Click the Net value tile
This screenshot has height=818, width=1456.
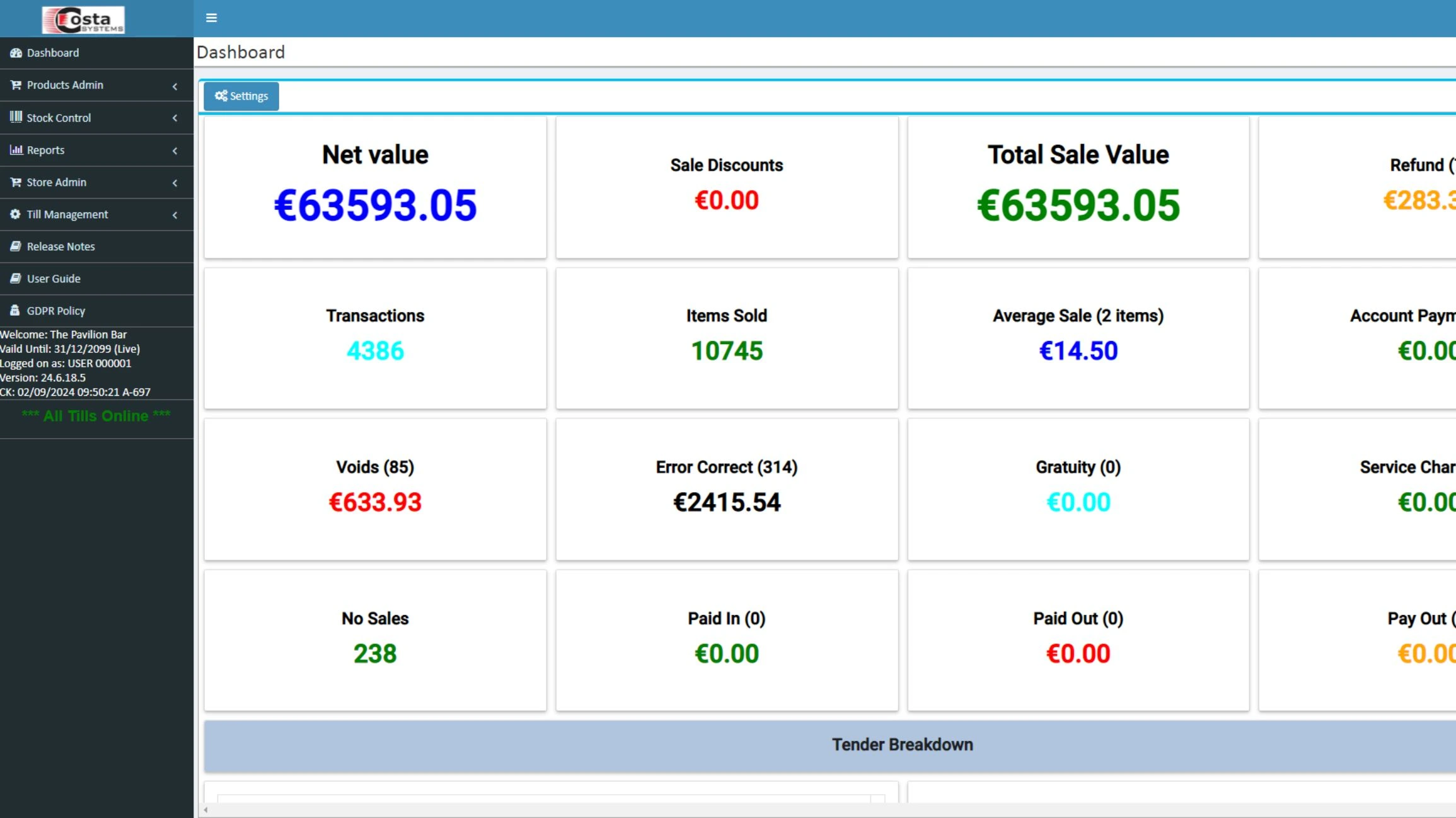(x=375, y=187)
